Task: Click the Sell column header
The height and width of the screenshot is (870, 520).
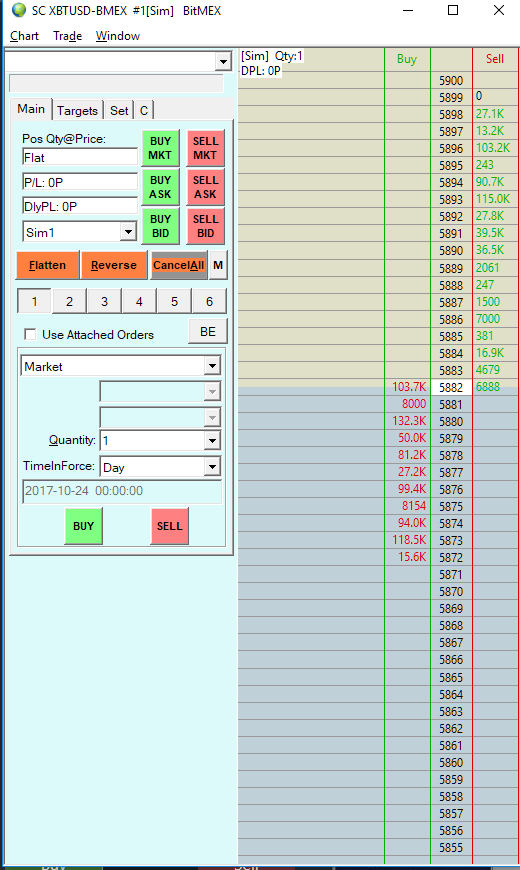Action: coord(494,59)
